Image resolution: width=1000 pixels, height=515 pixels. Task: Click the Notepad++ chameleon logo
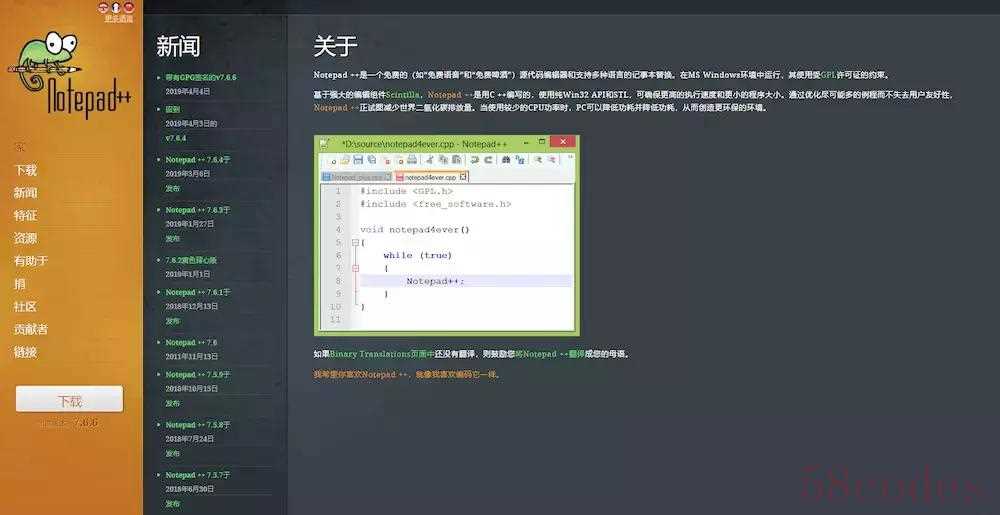[x=70, y=75]
